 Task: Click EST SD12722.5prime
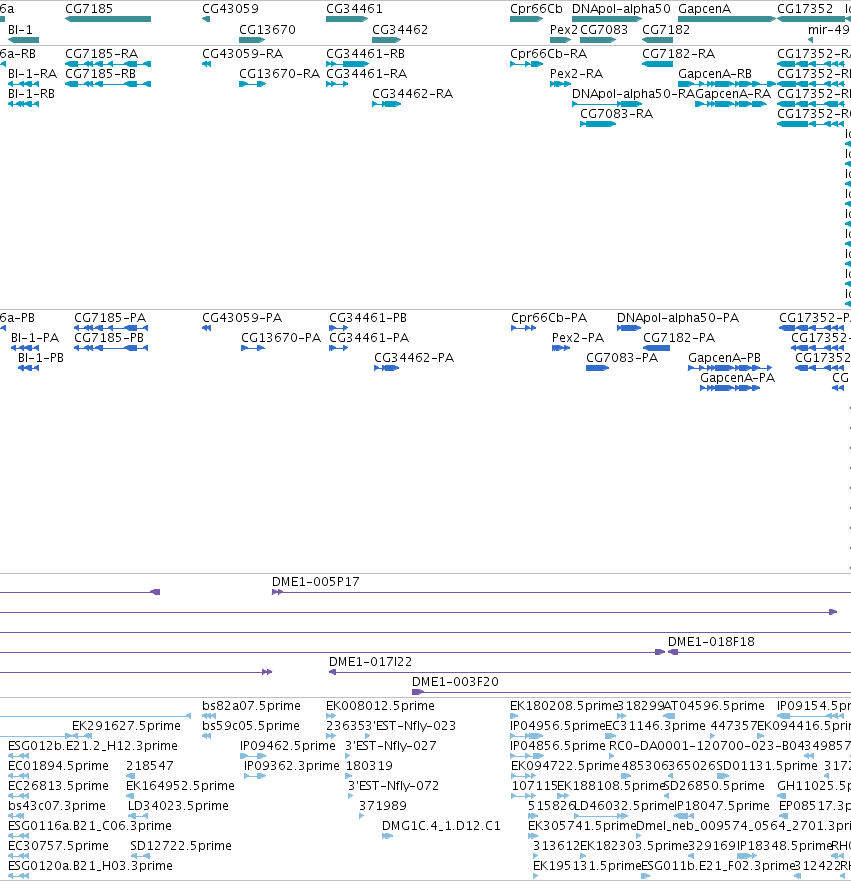pyautogui.click(x=181, y=846)
